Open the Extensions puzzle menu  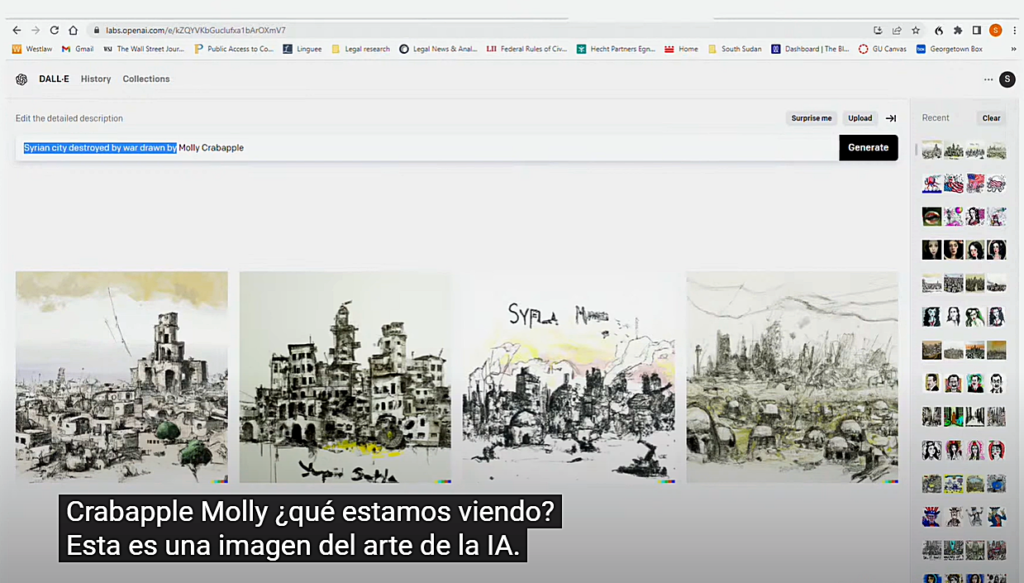point(958,30)
